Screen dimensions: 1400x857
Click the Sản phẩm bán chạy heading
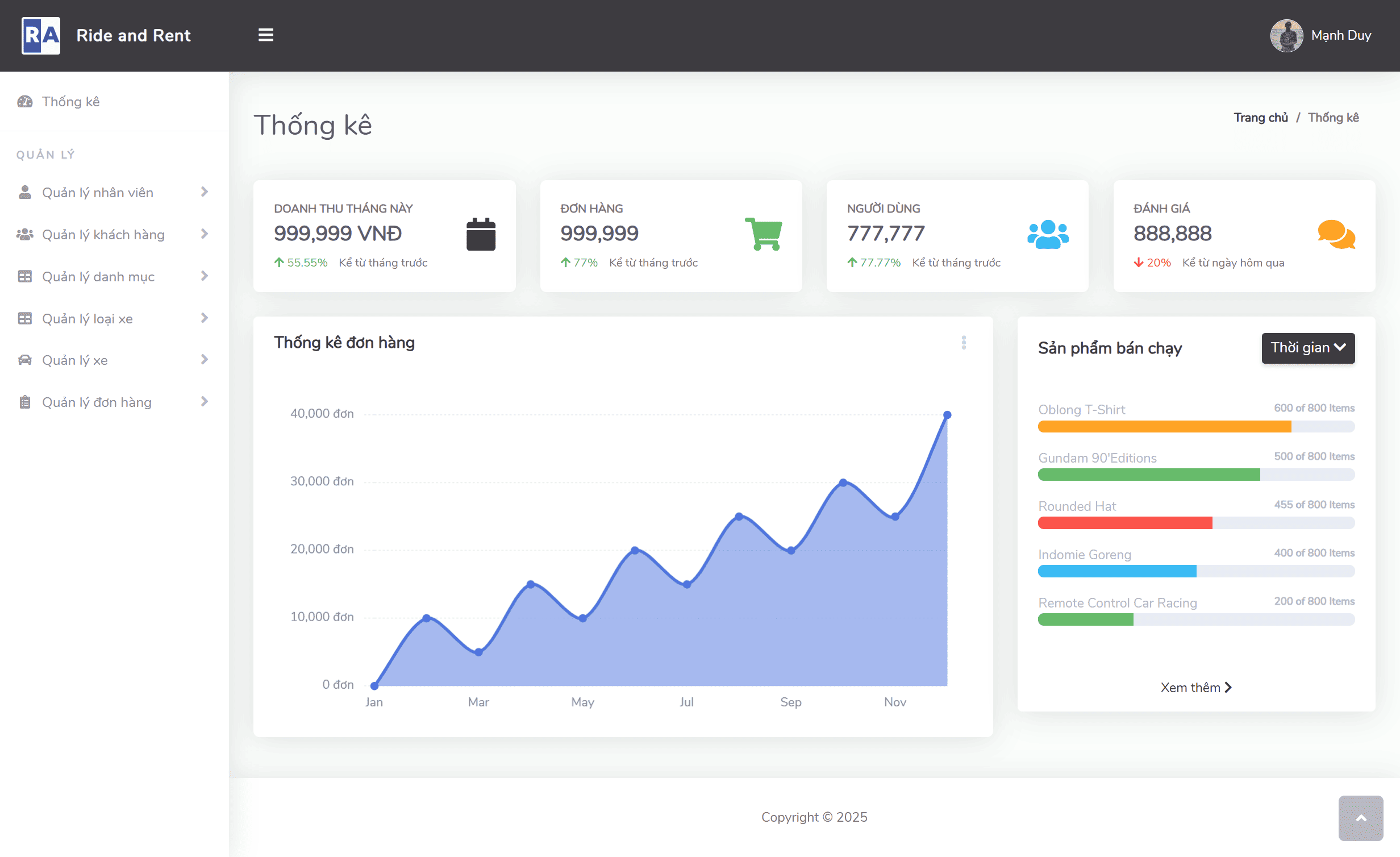[x=1110, y=348]
